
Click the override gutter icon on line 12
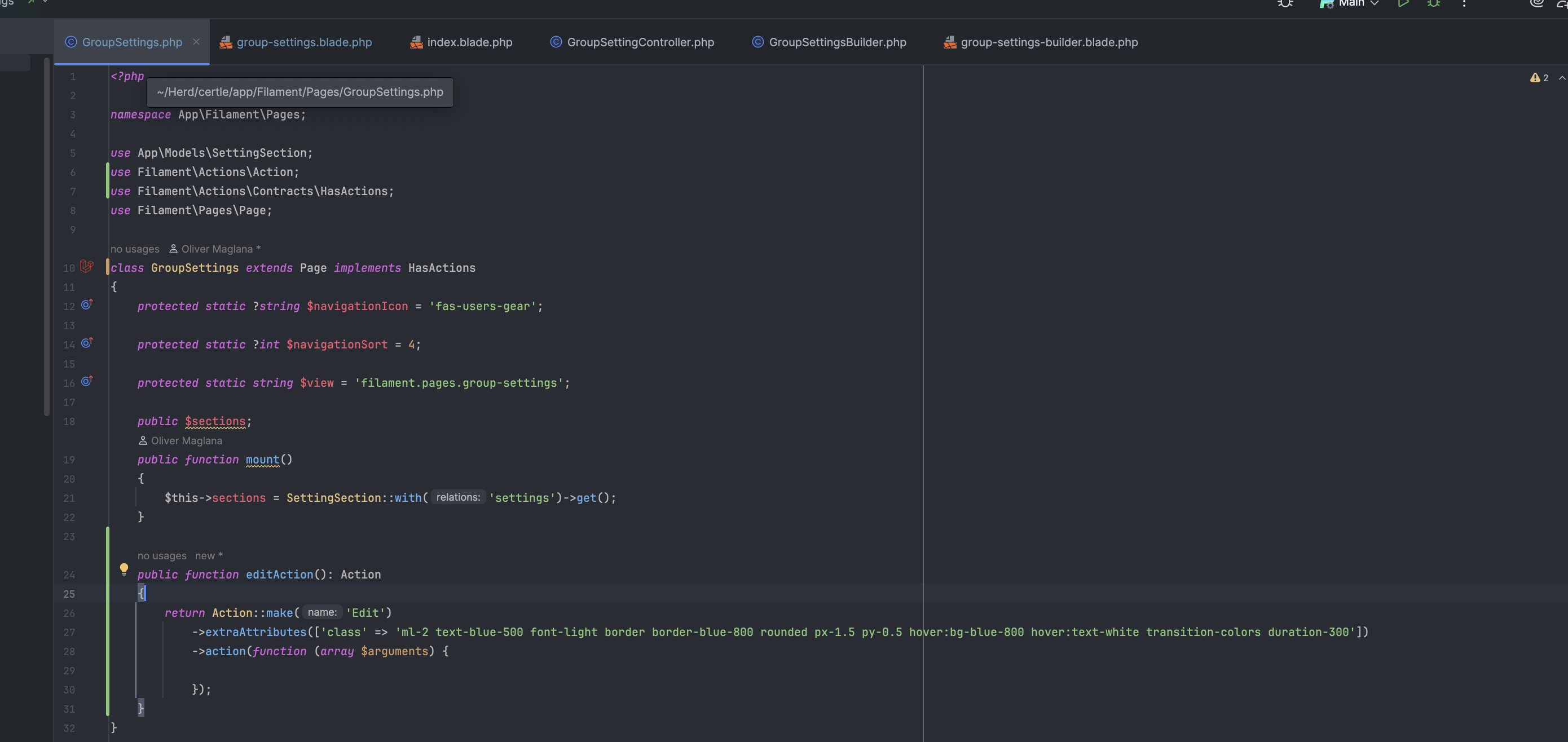pos(86,304)
